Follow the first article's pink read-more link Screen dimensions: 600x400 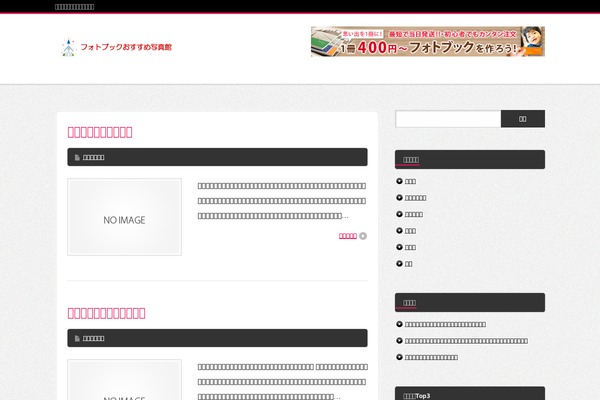pyautogui.click(x=347, y=236)
